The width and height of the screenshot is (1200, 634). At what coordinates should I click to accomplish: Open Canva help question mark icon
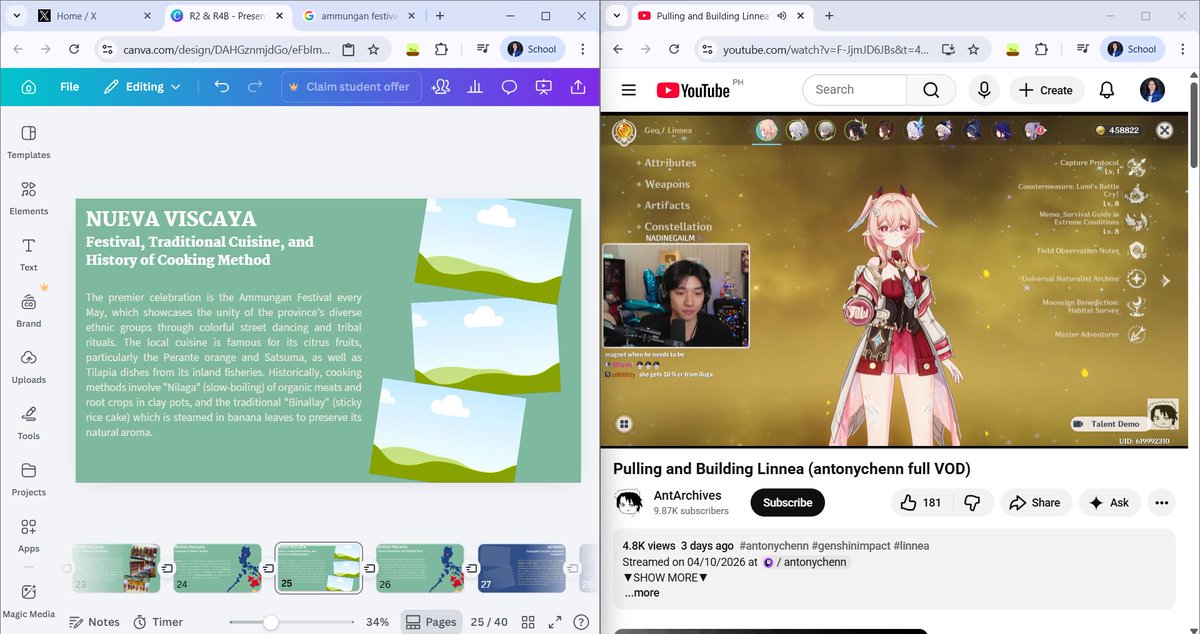pyautogui.click(x=582, y=622)
